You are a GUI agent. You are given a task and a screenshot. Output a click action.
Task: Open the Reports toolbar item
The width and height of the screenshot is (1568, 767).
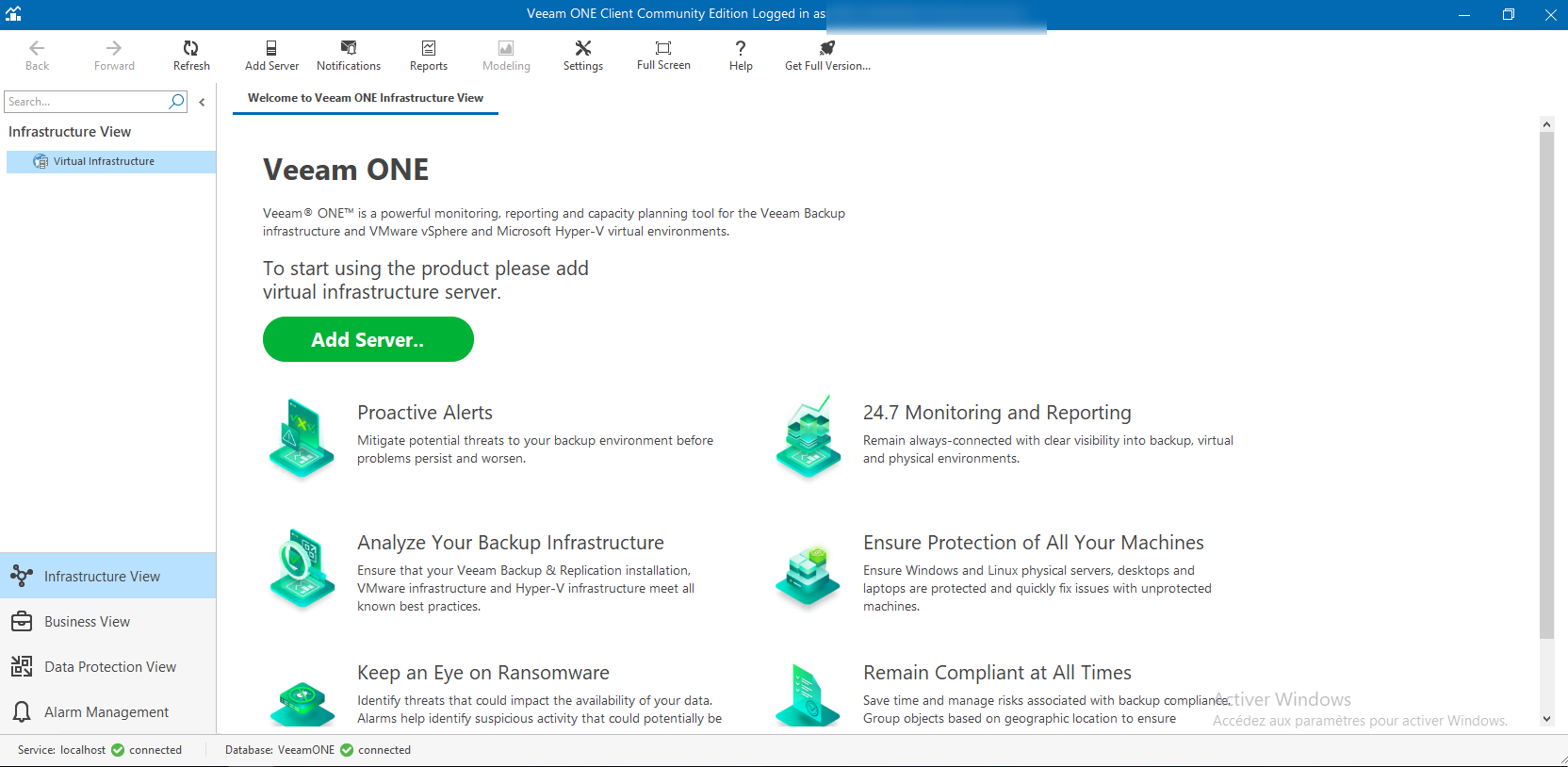click(x=429, y=56)
